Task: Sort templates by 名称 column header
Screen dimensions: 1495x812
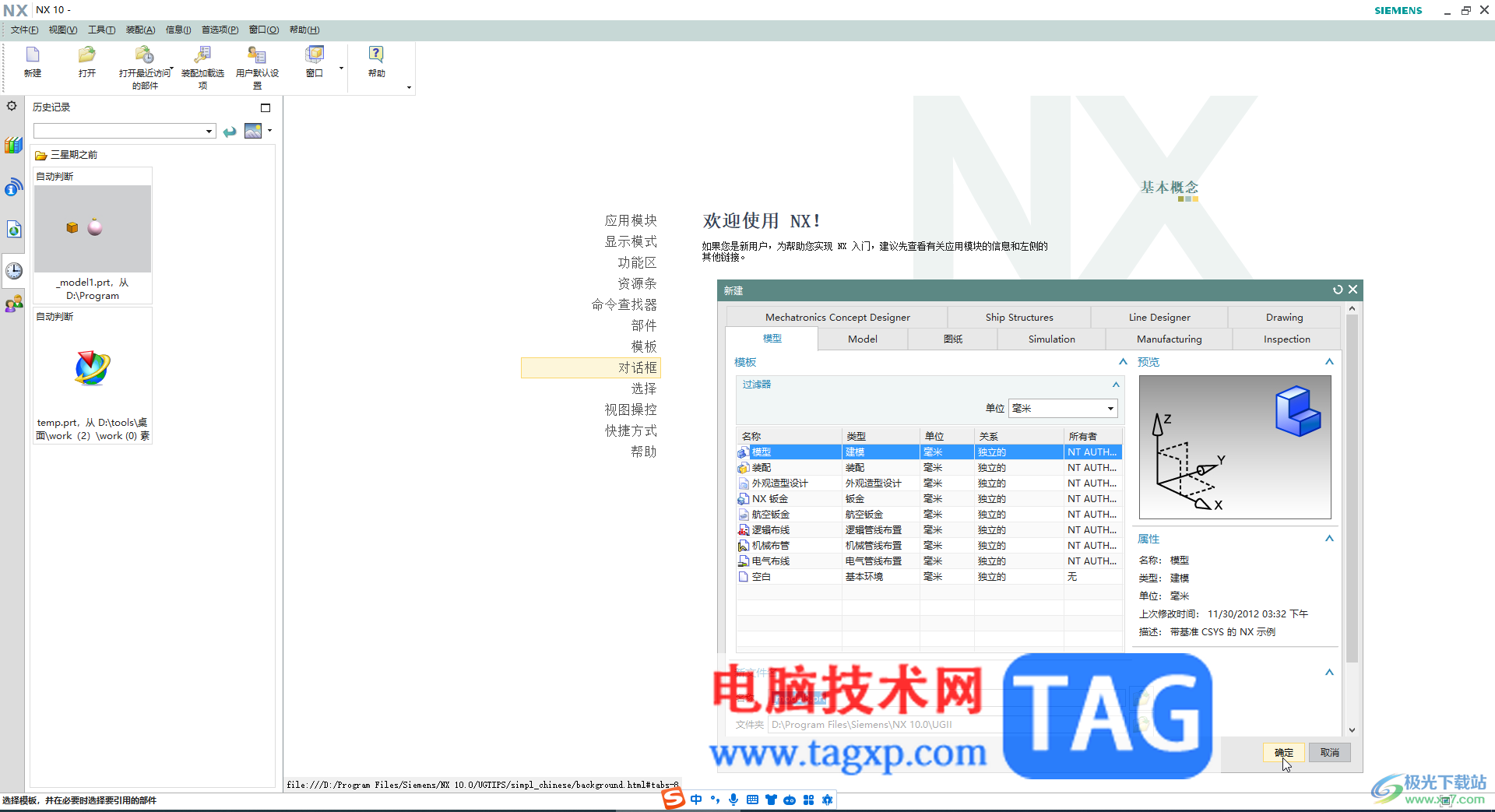Action: point(789,436)
